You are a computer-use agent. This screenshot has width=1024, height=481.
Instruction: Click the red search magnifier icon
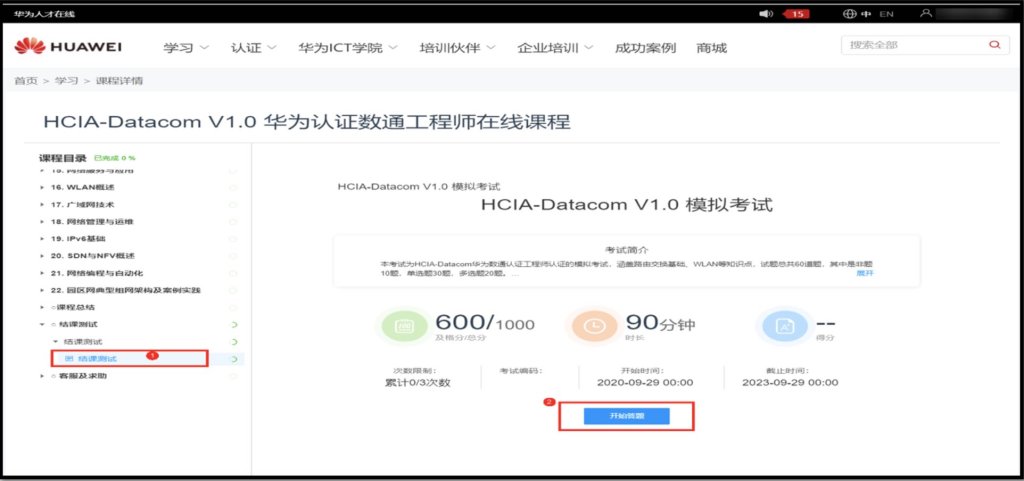[993, 45]
